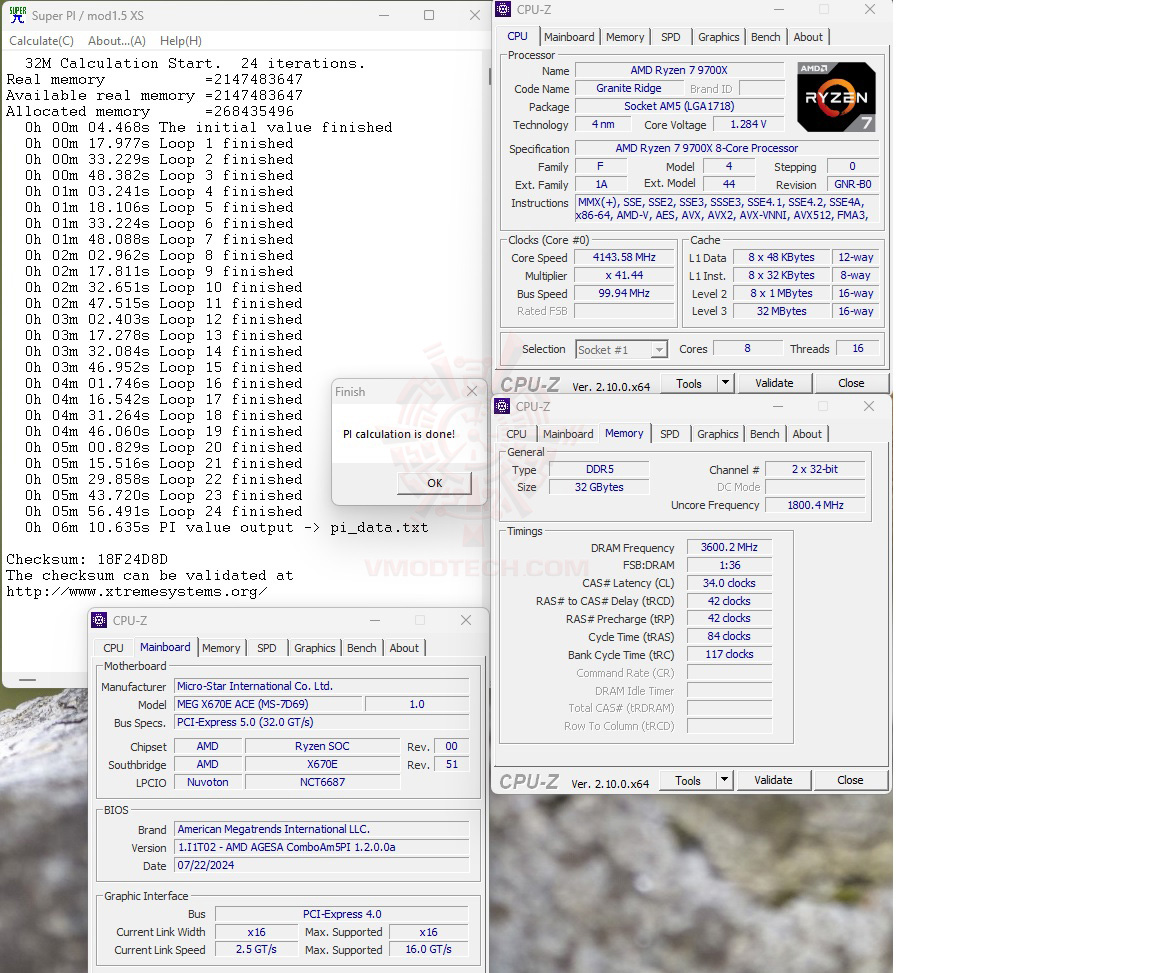Select SPD tab in Mainboard CPU-Z window
This screenshot has width=1152, height=973.
click(267, 648)
